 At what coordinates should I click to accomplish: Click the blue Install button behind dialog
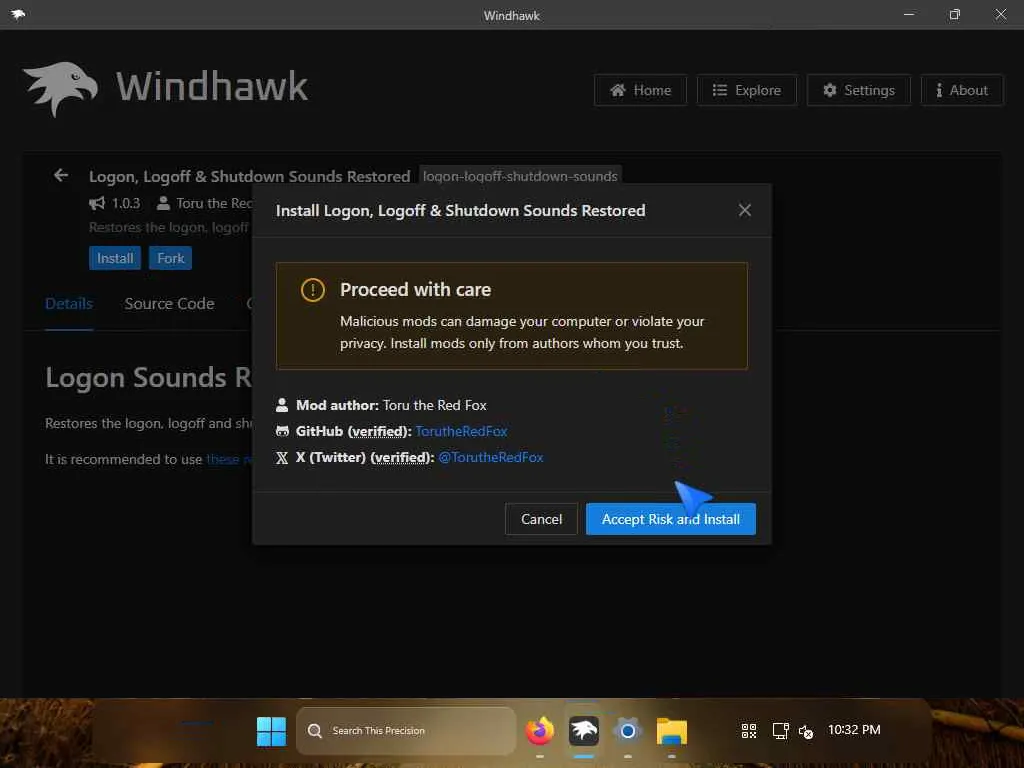(115, 258)
